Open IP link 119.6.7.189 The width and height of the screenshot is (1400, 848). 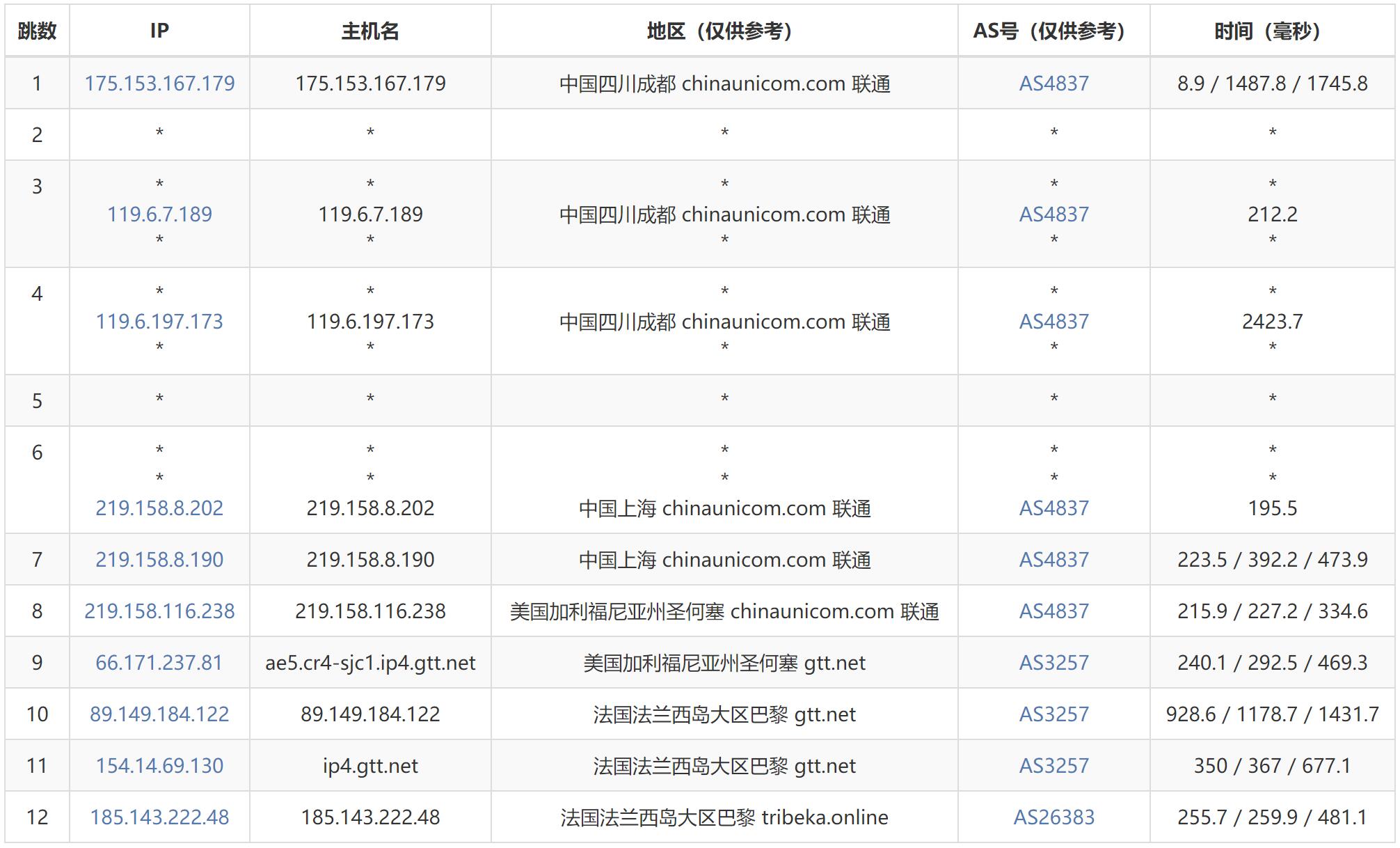(159, 214)
